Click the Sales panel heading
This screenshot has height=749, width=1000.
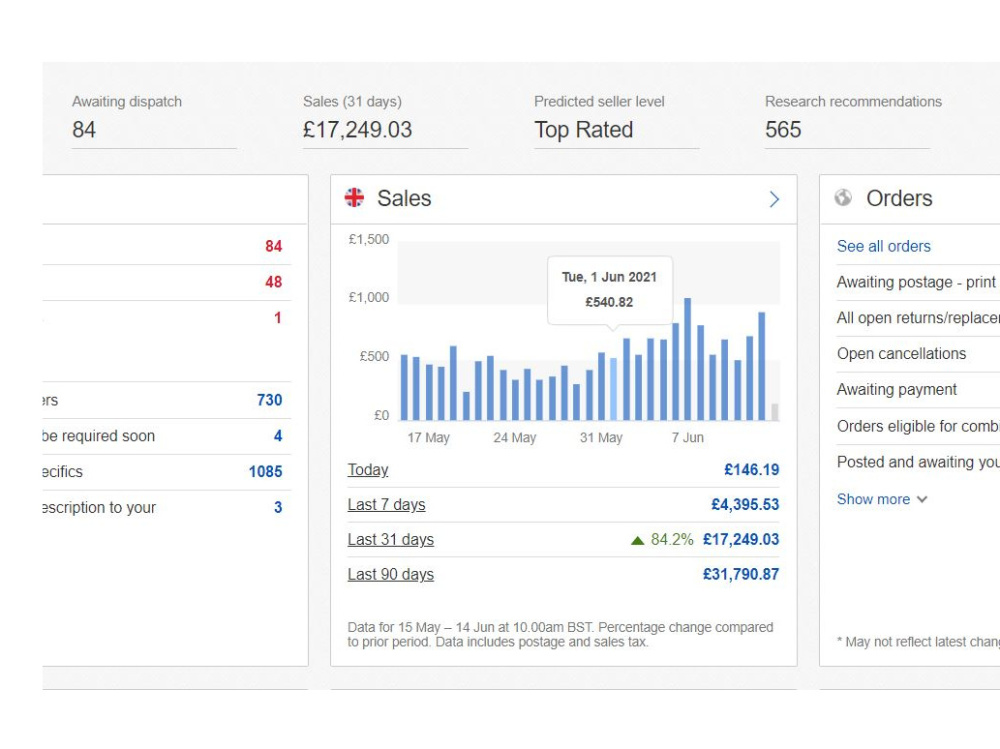[404, 198]
